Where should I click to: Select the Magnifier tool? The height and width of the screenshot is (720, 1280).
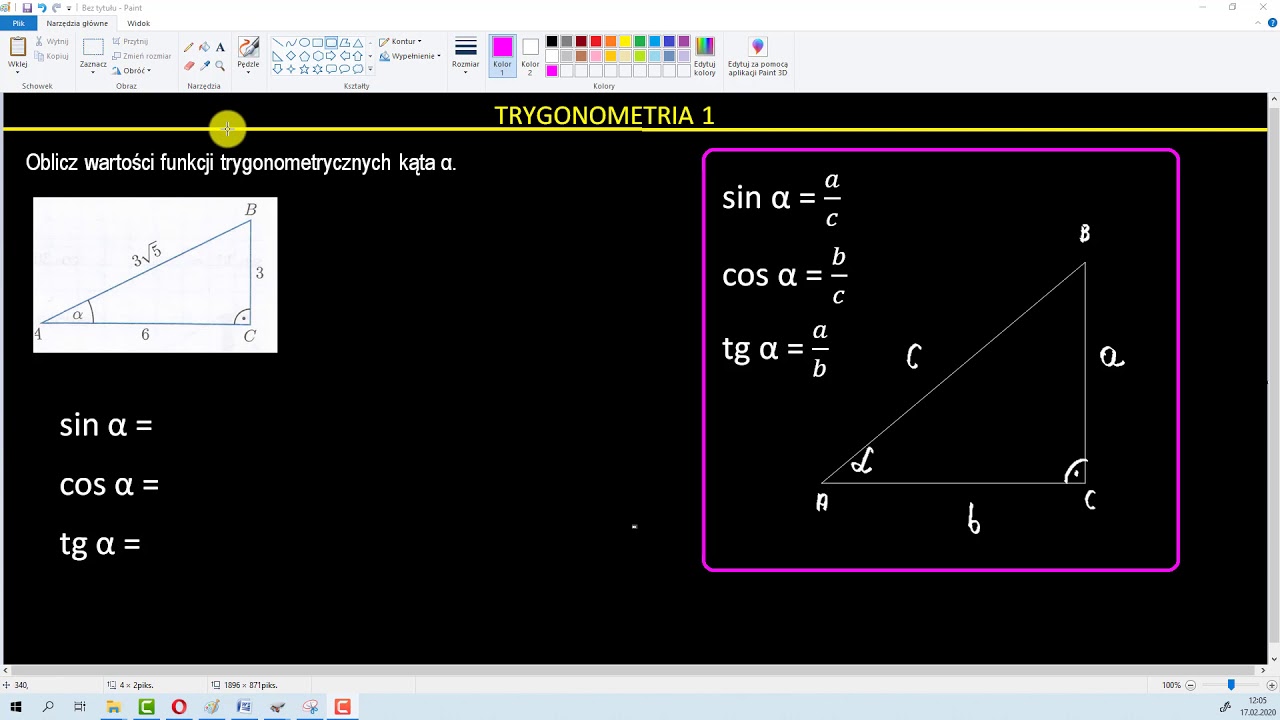(220, 66)
